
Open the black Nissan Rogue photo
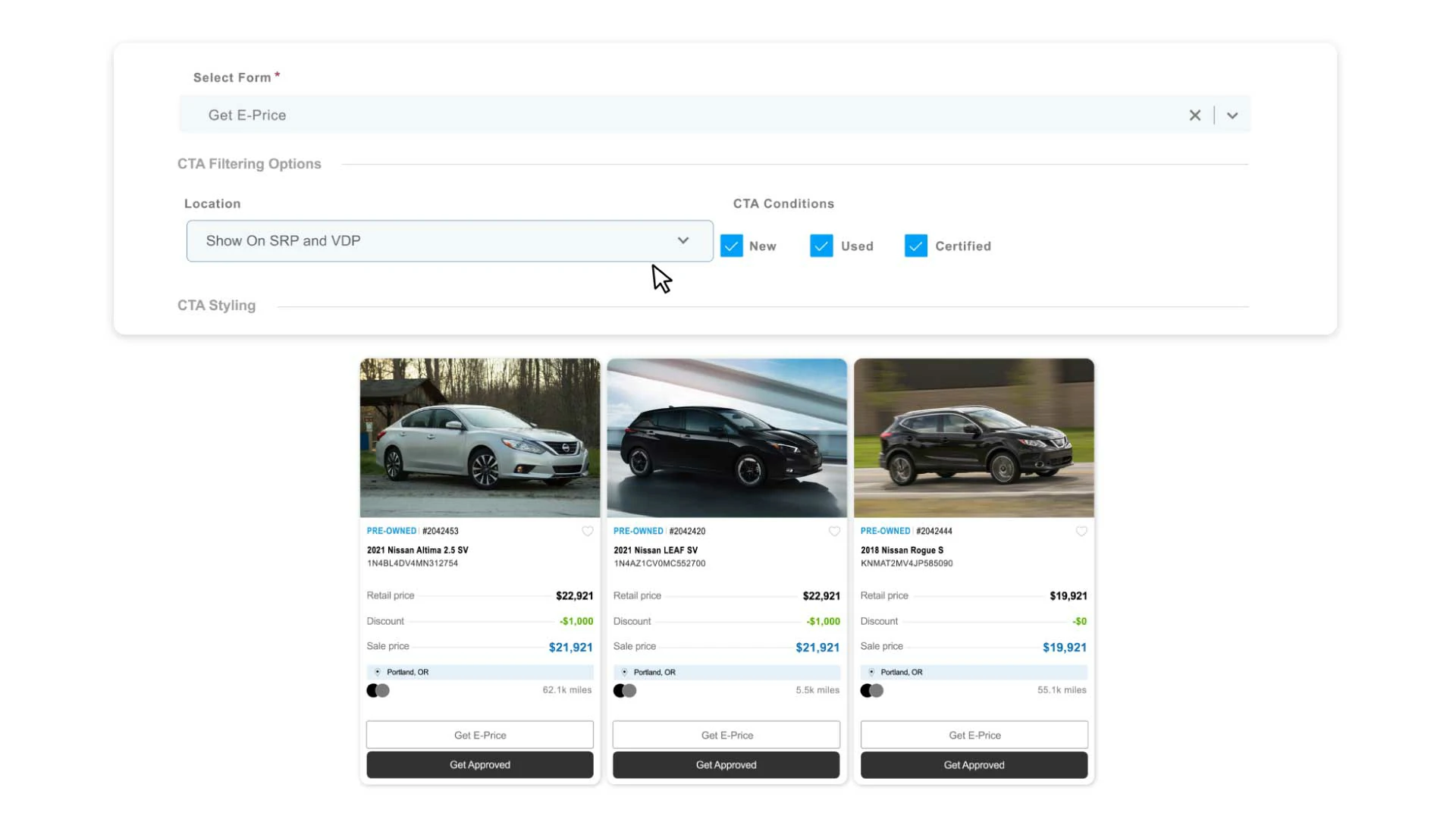[x=974, y=438]
